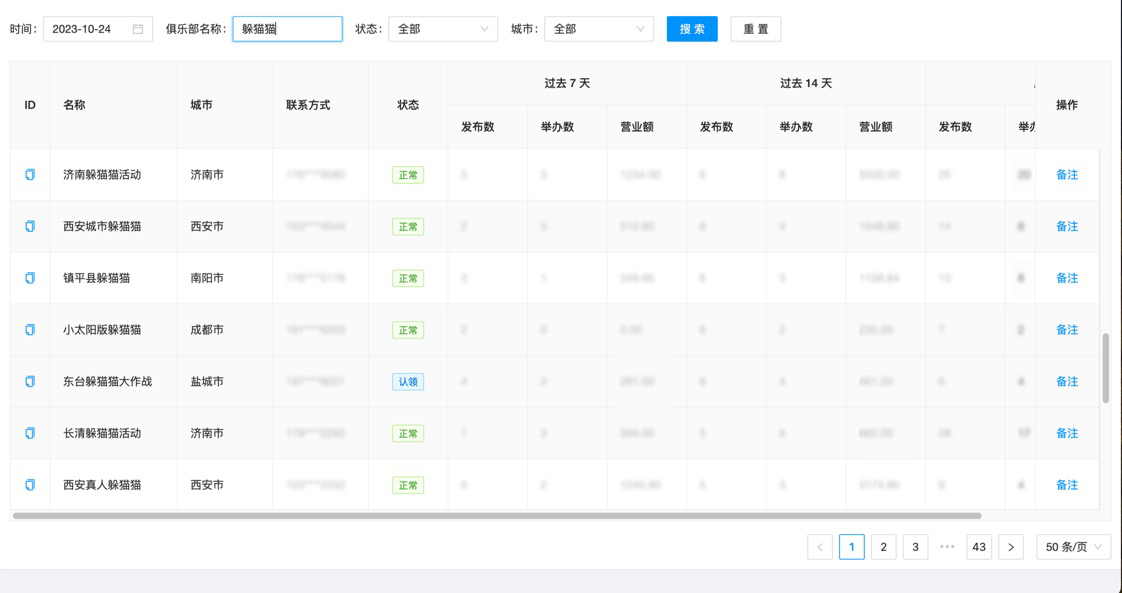The width and height of the screenshot is (1122, 593).
Task: Click the 正常 tag in 镇平县躲猫猫 row
Action: tap(408, 278)
